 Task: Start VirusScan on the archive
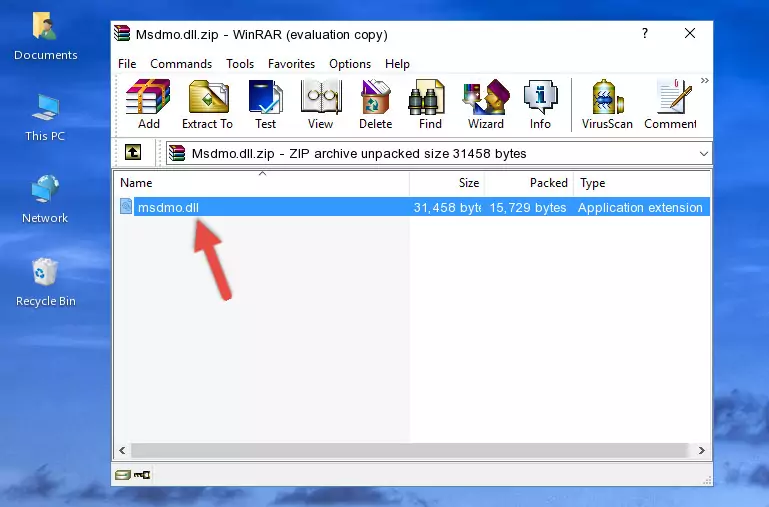[607, 104]
